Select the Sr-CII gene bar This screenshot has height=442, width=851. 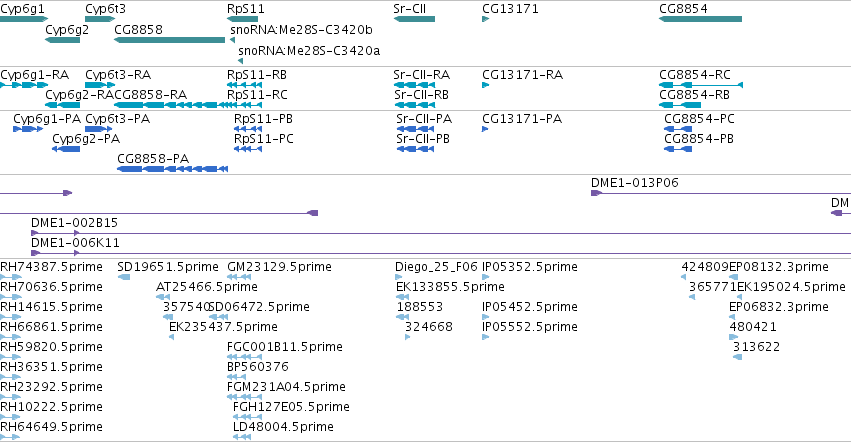(414, 19)
